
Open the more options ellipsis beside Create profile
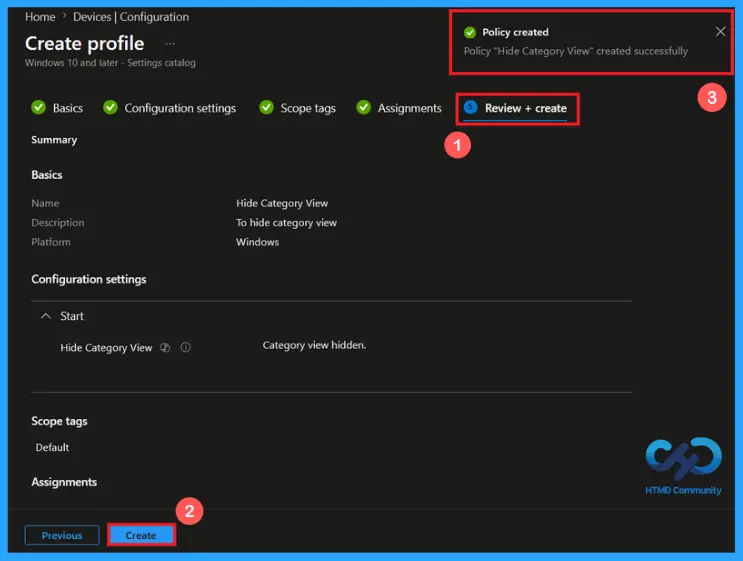(170, 44)
